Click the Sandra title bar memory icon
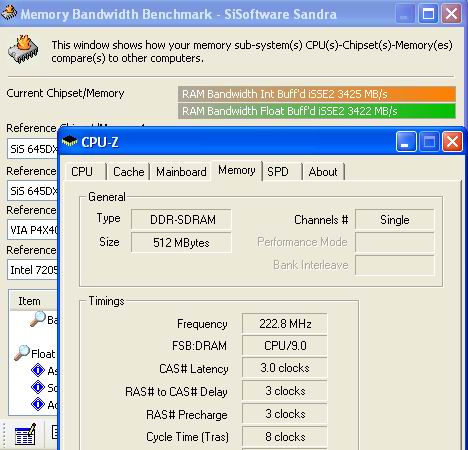Image resolution: width=468 pixels, height=450 pixels. 9,13
